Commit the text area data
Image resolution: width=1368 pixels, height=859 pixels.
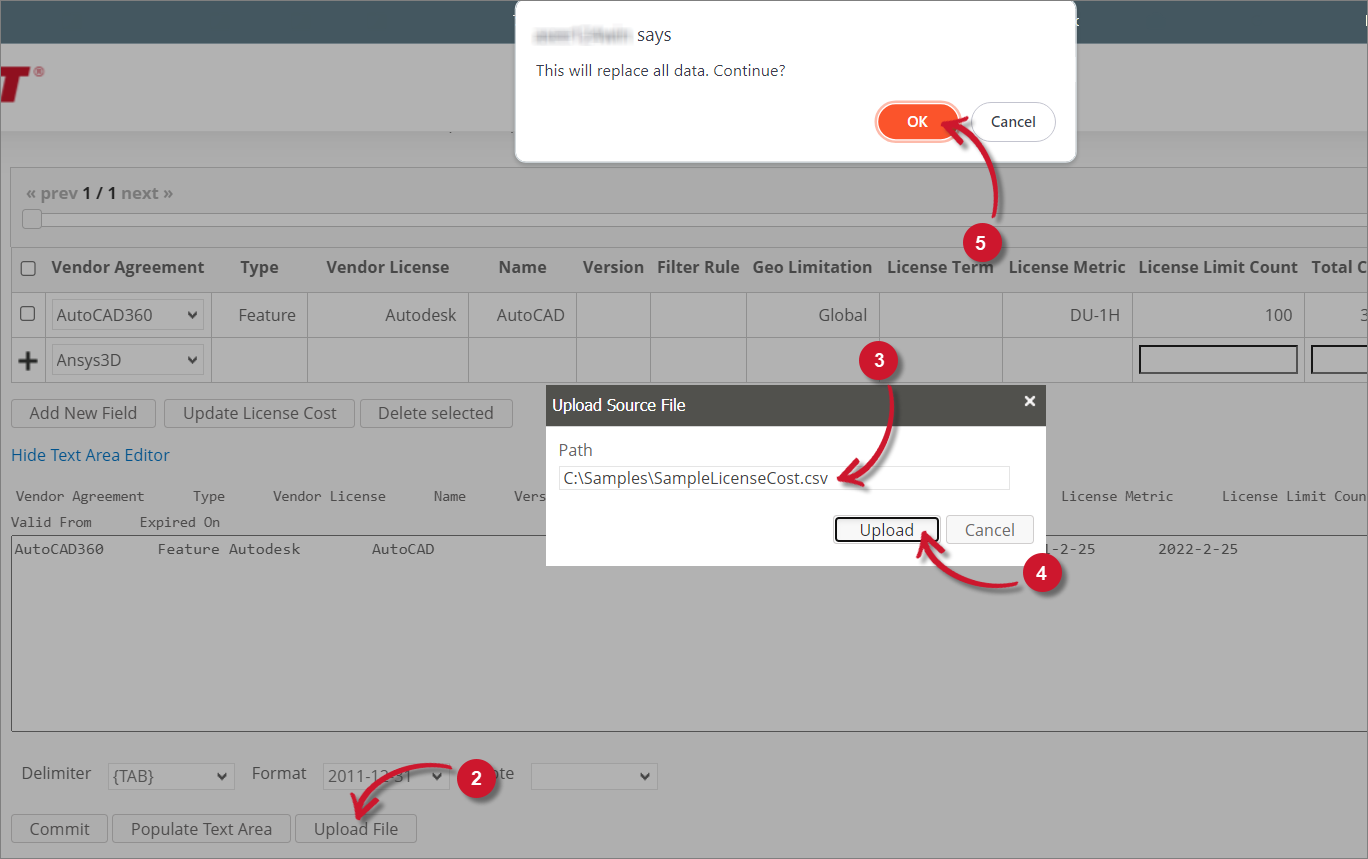point(59,828)
